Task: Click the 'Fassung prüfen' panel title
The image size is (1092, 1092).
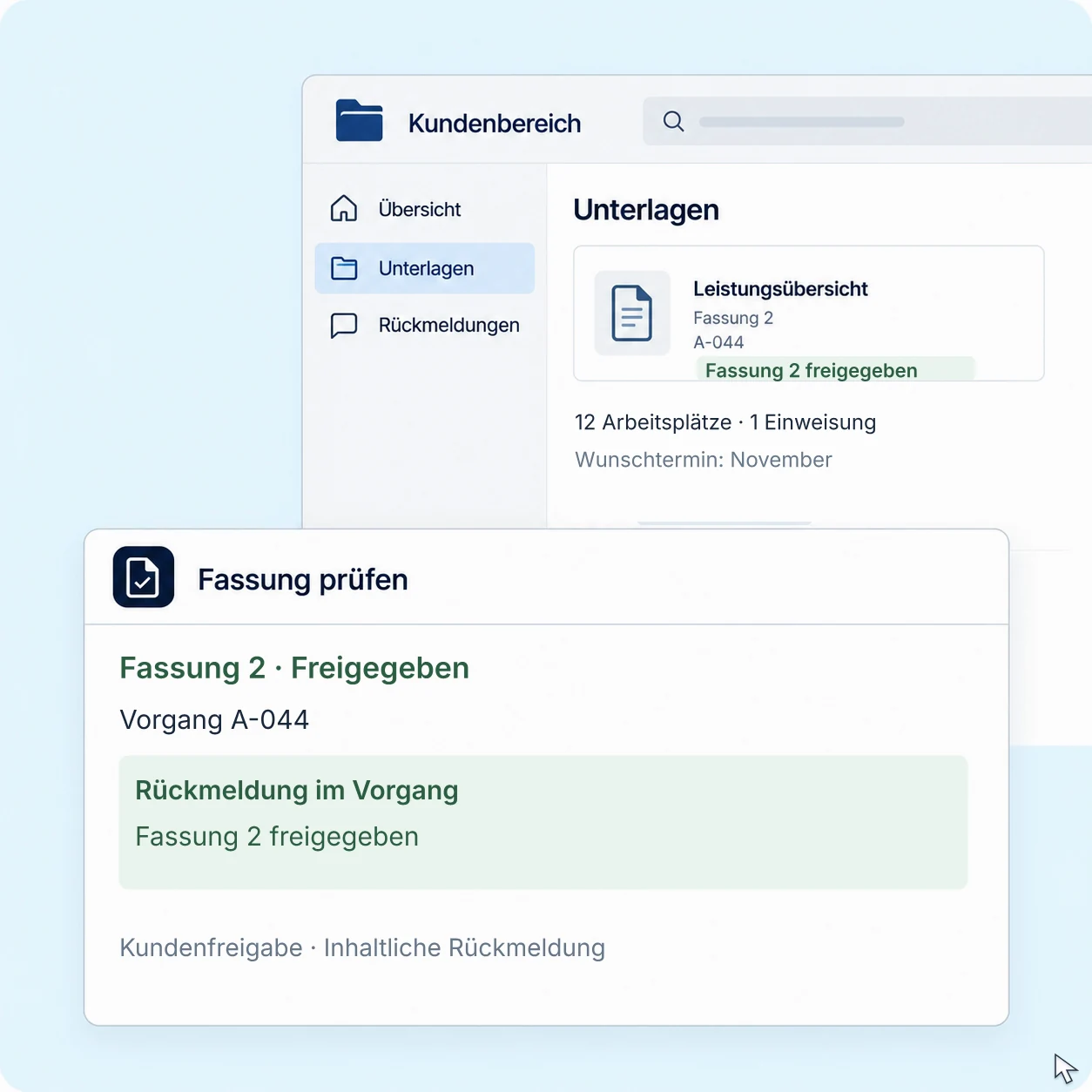Action: click(x=303, y=580)
